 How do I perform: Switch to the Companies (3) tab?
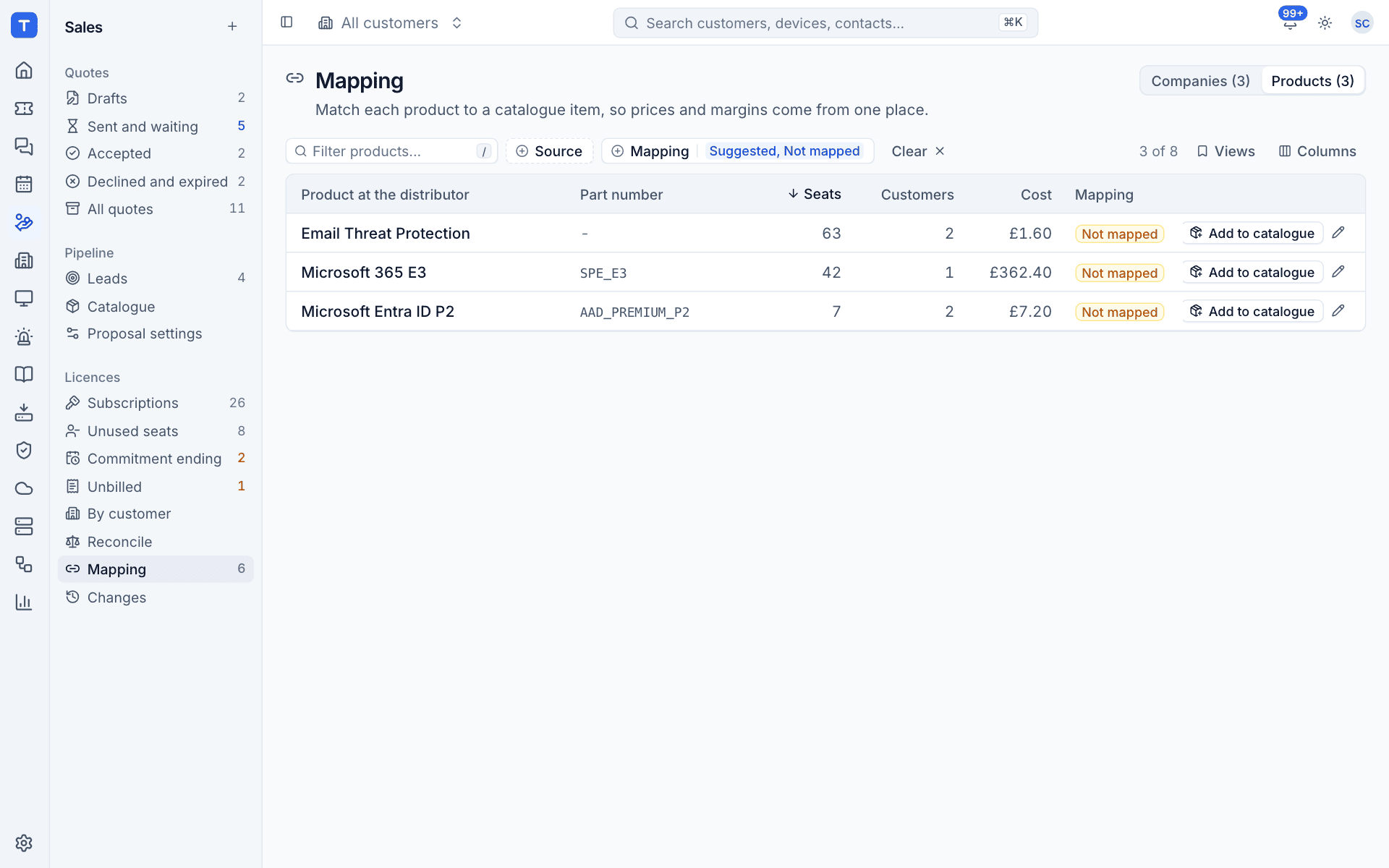[1201, 81]
